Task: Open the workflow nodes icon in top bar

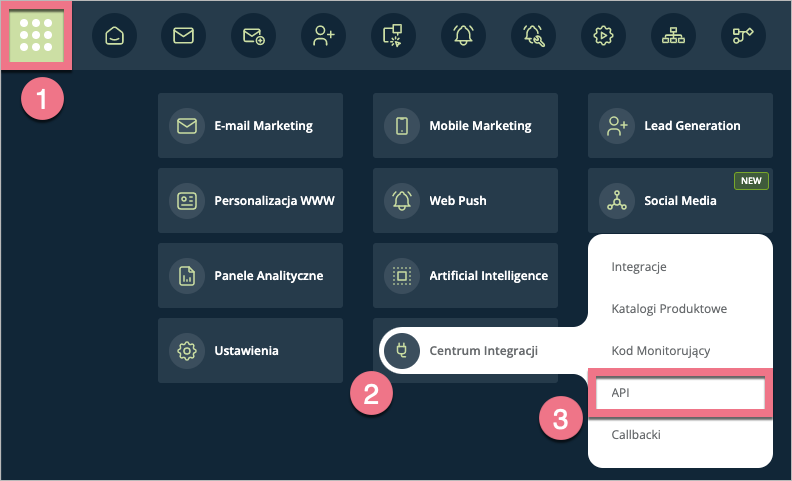Action: [x=743, y=35]
